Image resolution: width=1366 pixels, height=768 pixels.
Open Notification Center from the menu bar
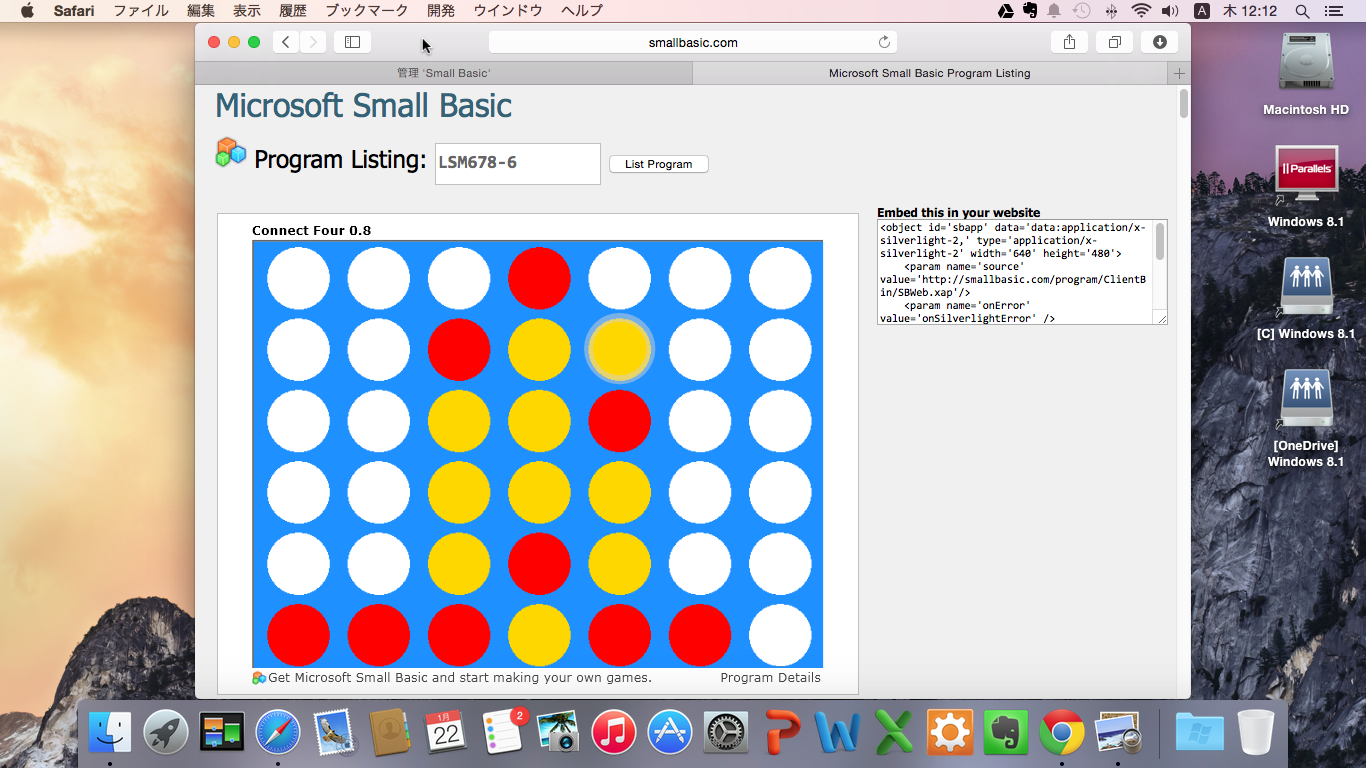coord(1333,11)
